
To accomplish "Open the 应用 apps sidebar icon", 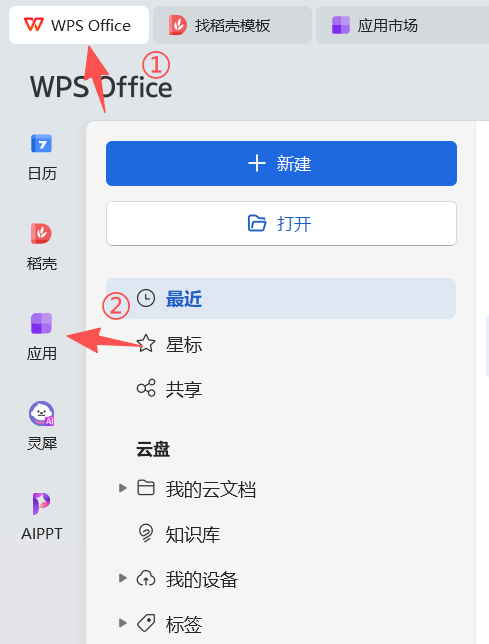I will [x=41, y=323].
